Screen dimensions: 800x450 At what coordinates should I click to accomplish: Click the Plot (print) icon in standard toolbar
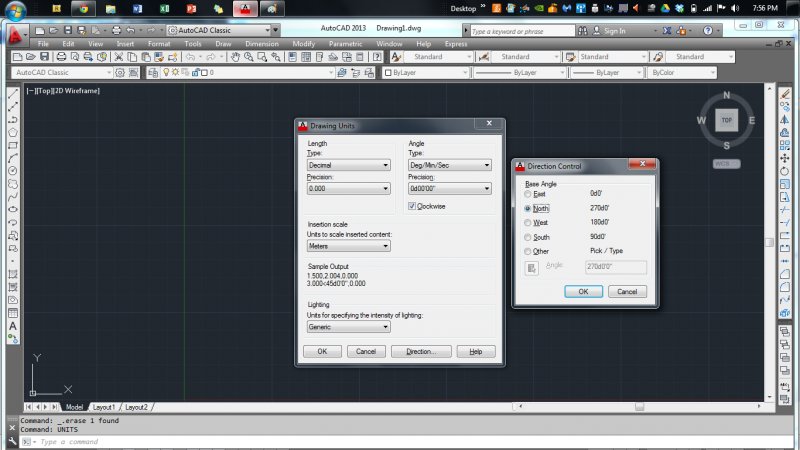(x=61, y=57)
